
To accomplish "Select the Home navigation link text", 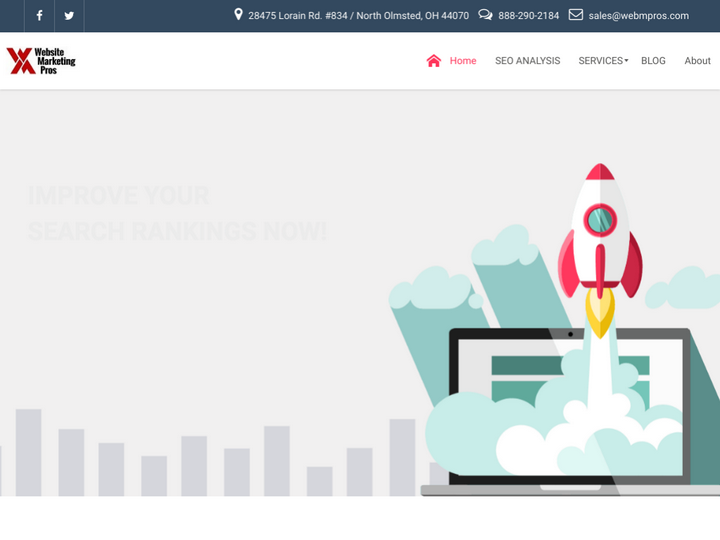I will click(463, 61).
